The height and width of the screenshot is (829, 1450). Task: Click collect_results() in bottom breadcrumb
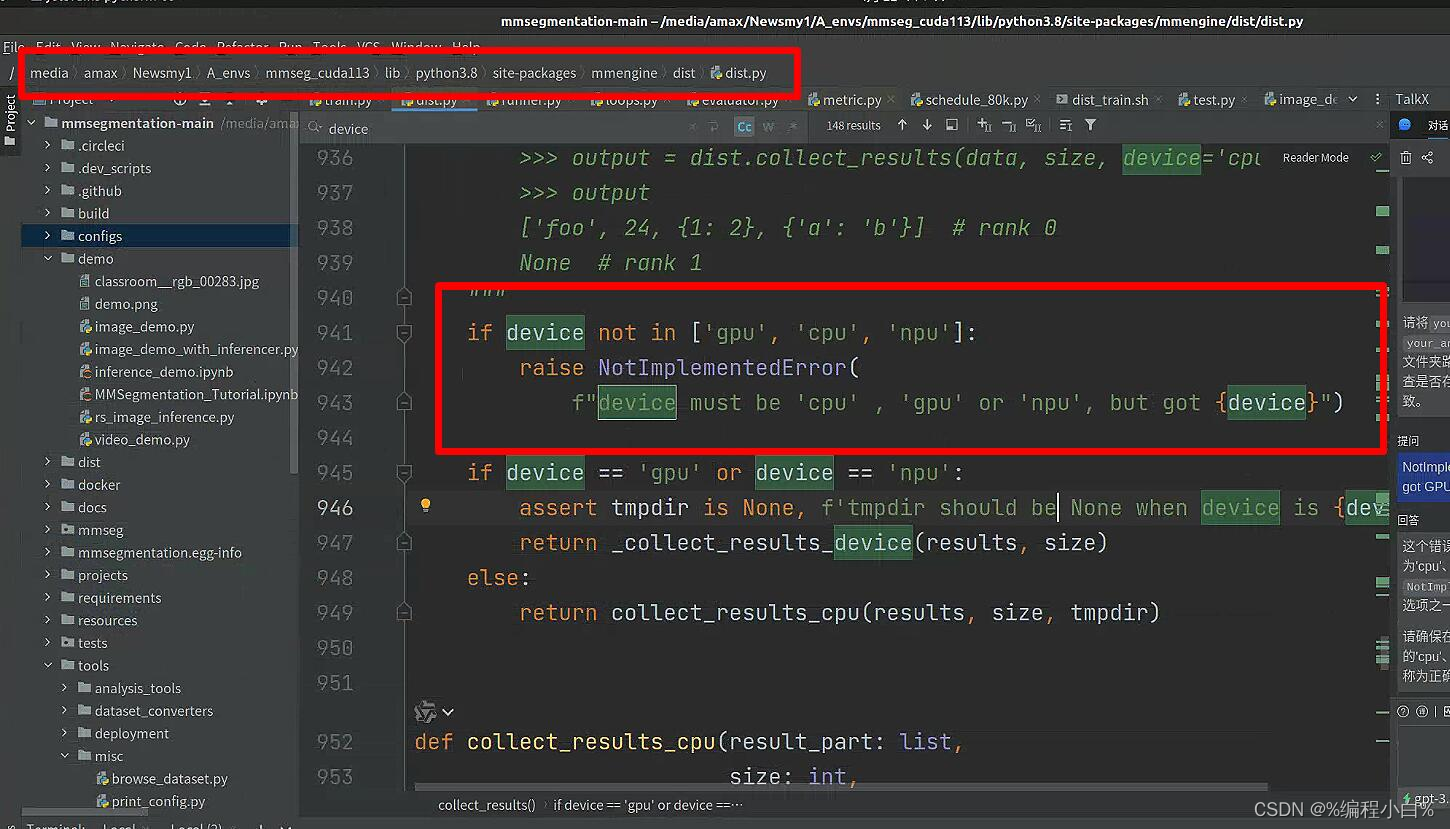tap(486, 804)
